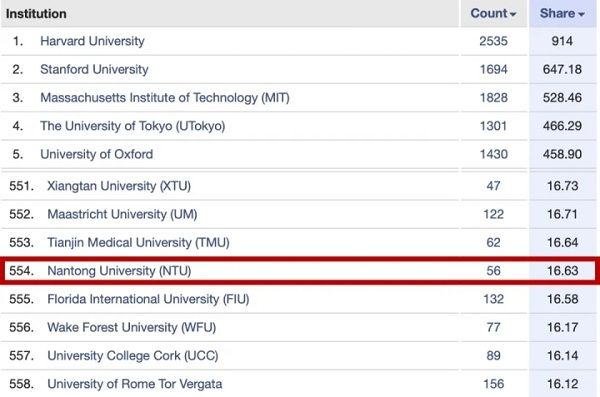Click Nantong University's share value 16.63
The image size is (600, 397).
coord(562,271)
